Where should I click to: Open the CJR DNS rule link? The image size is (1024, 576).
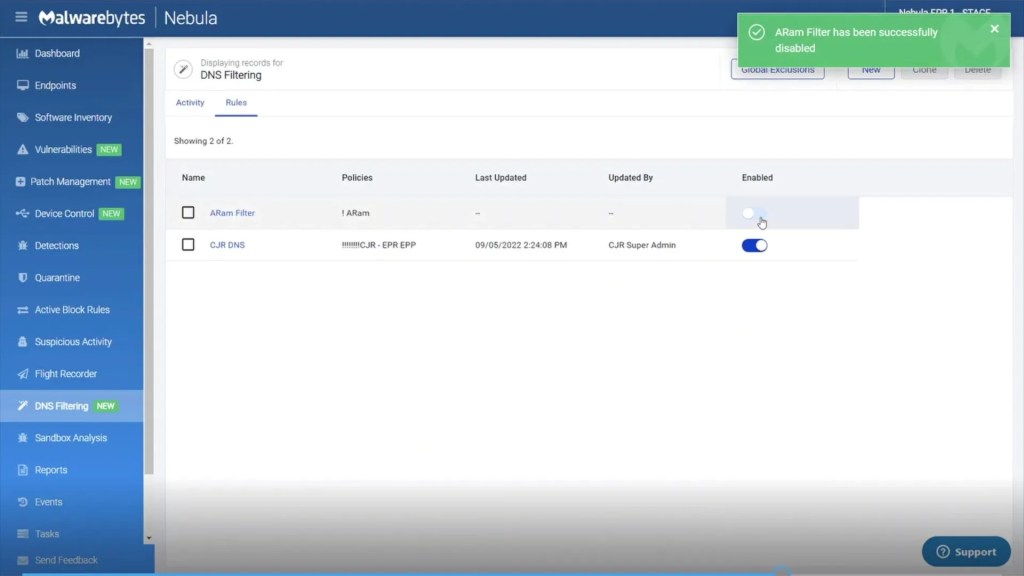227,245
